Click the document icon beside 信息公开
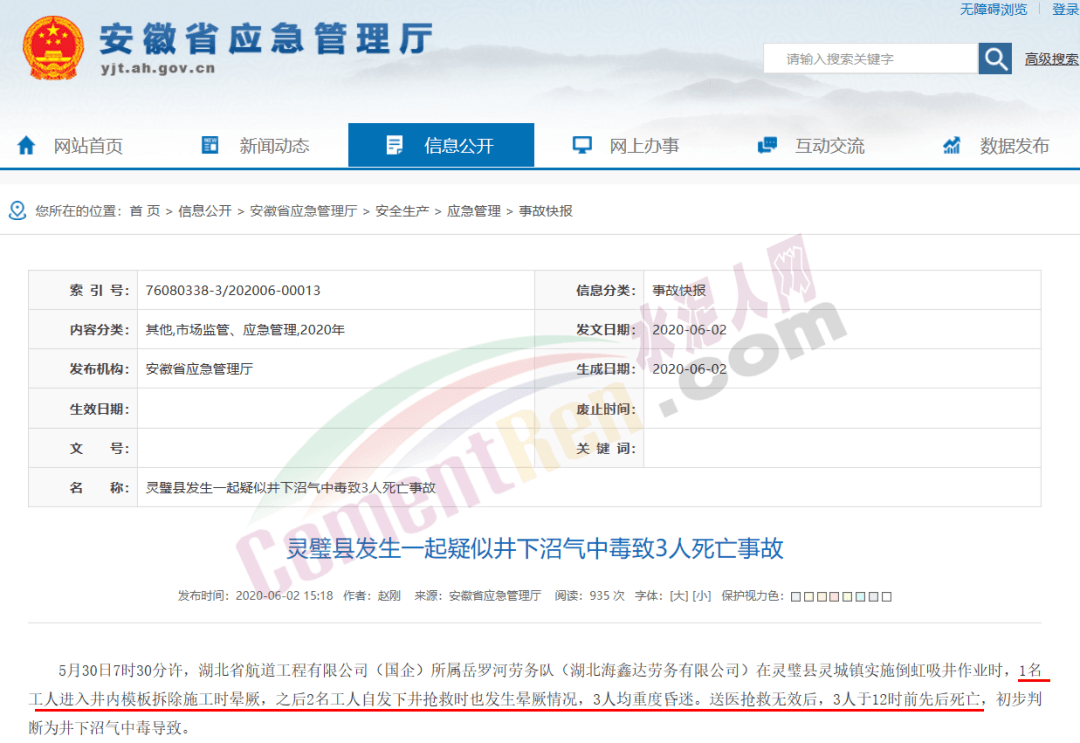1080x743 pixels. click(394, 146)
